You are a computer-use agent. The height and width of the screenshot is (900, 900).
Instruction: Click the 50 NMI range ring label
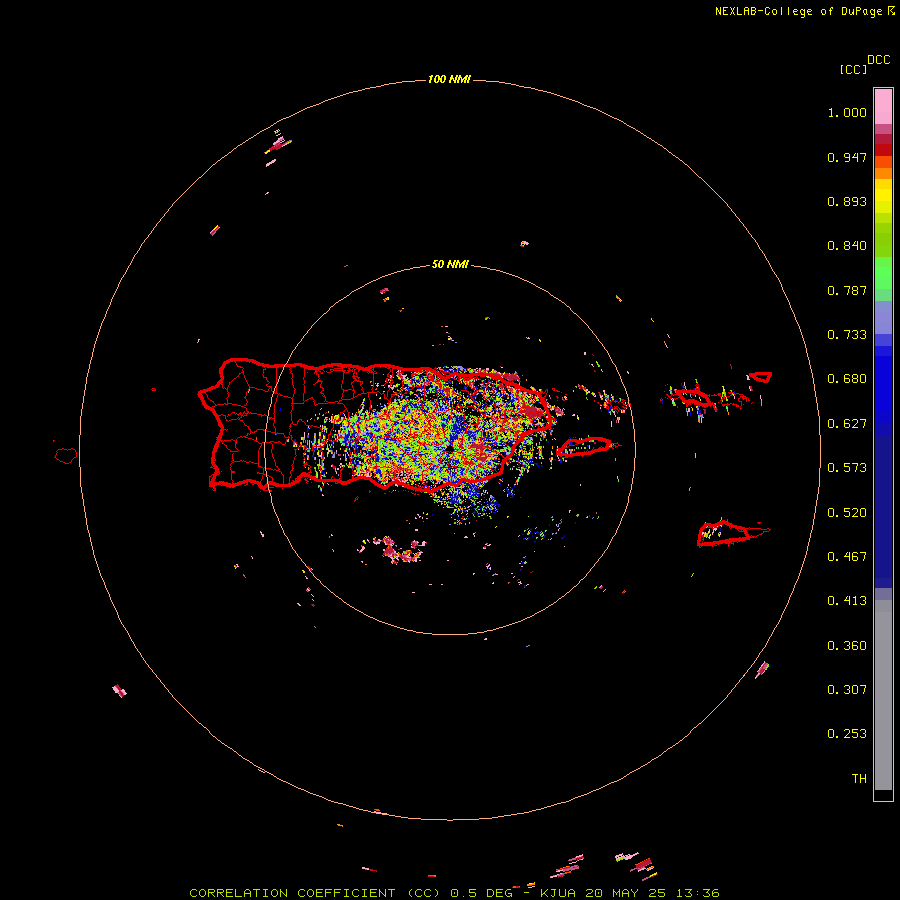click(450, 264)
